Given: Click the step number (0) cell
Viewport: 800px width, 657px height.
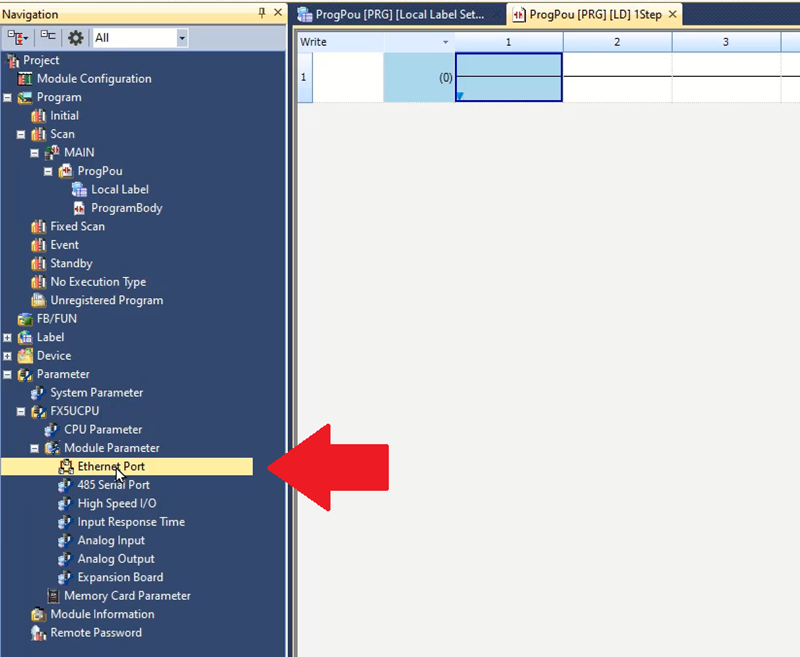Looking at the screenshot, I should [x=419, y=78].
